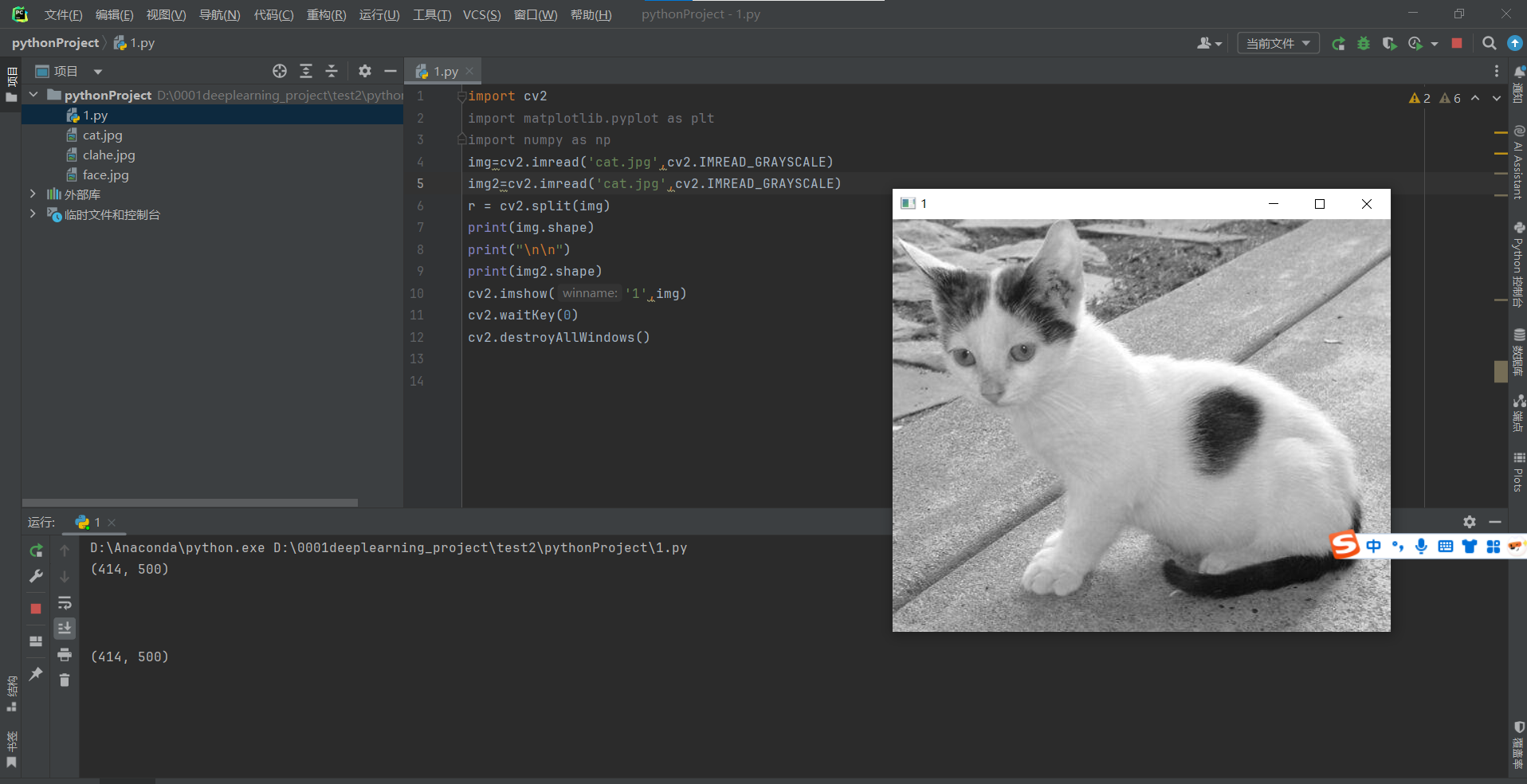This screenshot has width=1527, height=784.
Task: Run the current file with green arrow
Action: tap(1338, 44)
